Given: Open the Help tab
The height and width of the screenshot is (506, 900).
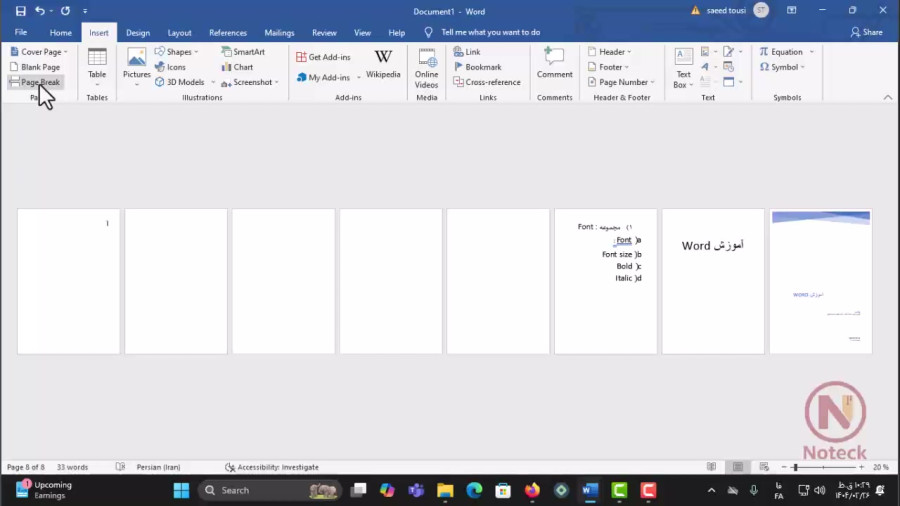Looking at the screenshot, I should point(397,33).
